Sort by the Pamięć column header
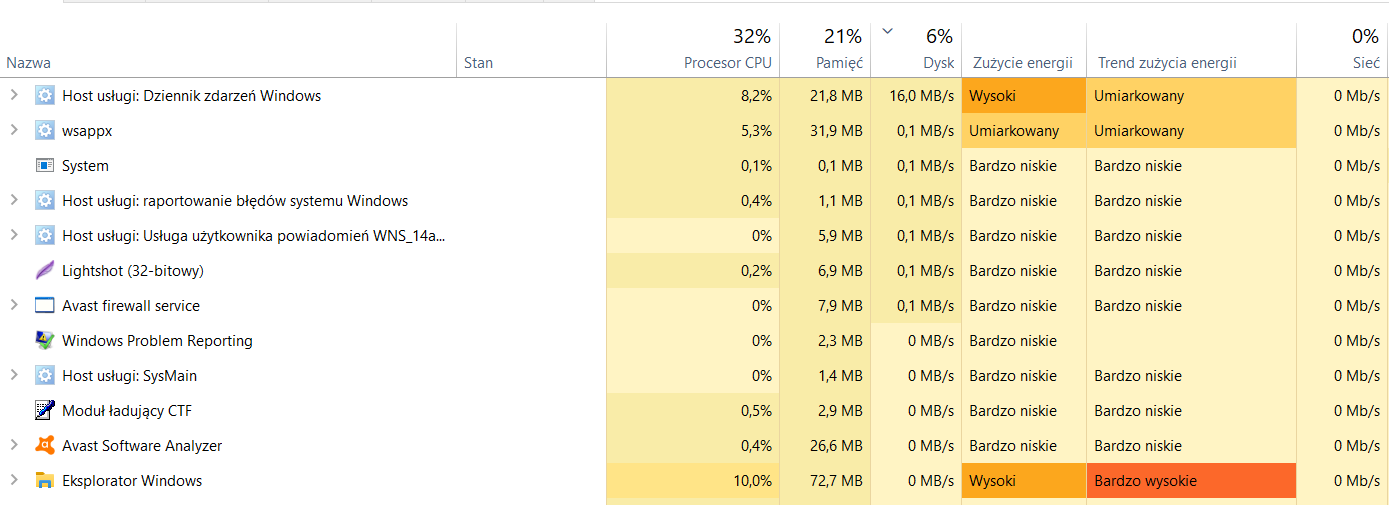This screenshot has width=1389, height=505. (x=838, y=62)
